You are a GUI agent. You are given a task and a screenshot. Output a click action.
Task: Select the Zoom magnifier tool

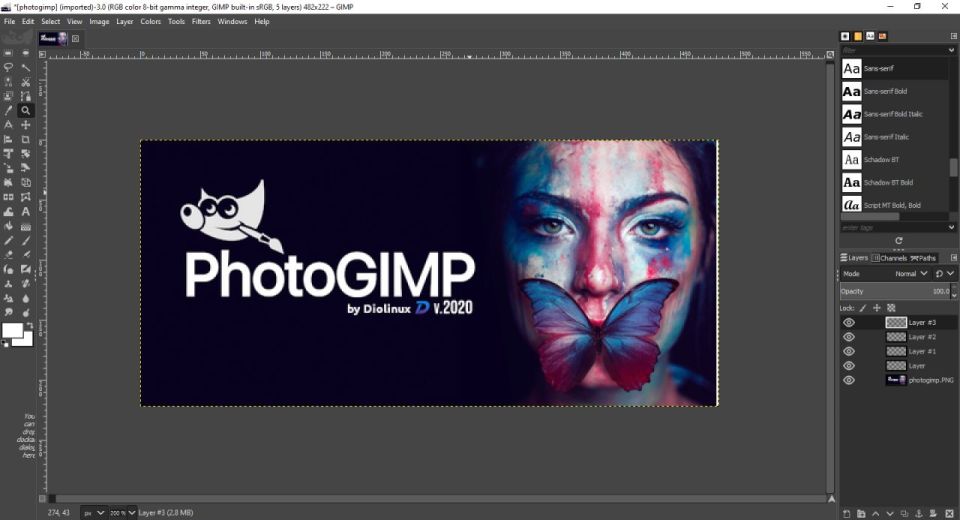pos(26,110)
